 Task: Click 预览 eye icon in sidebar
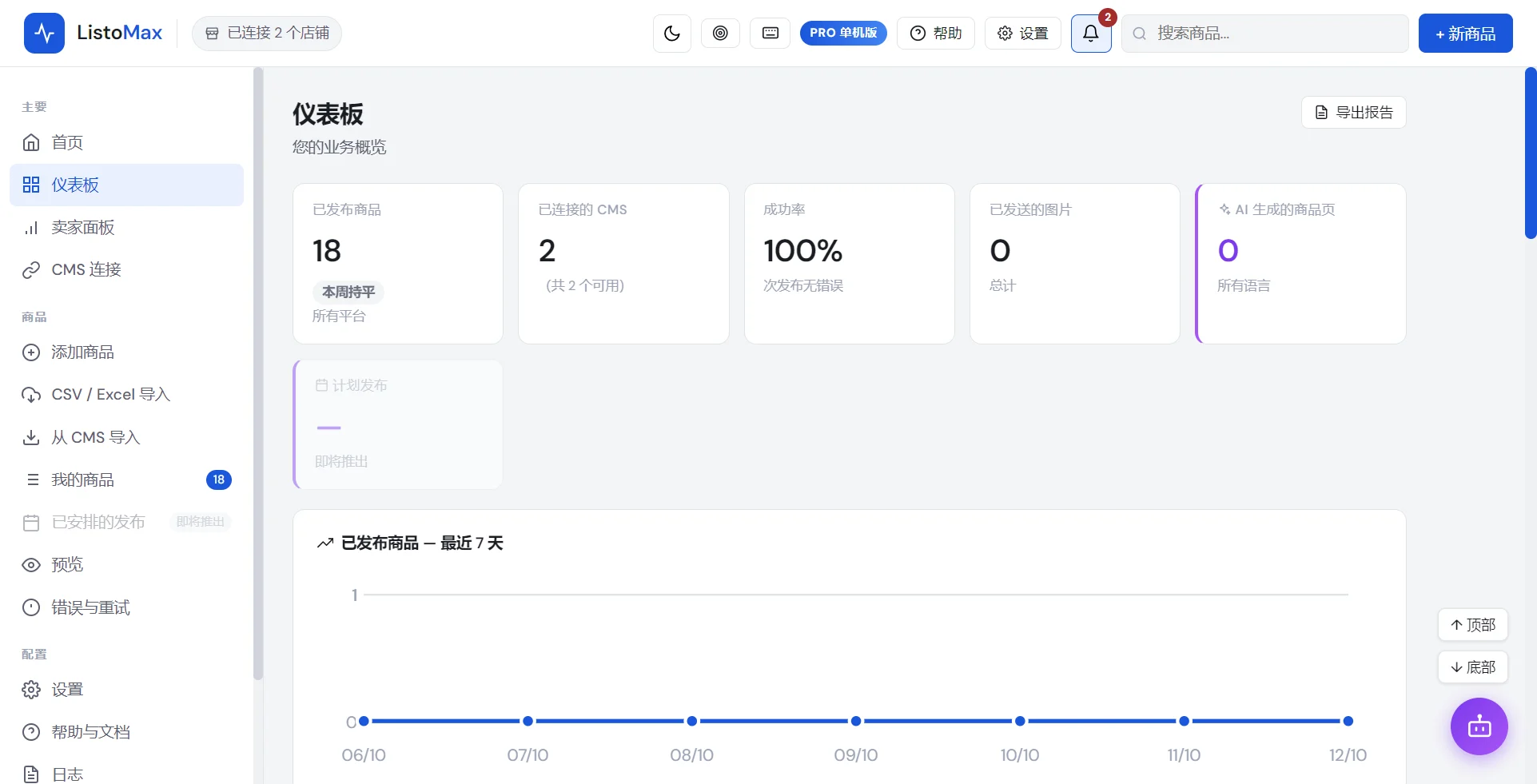tap(31, 565)
